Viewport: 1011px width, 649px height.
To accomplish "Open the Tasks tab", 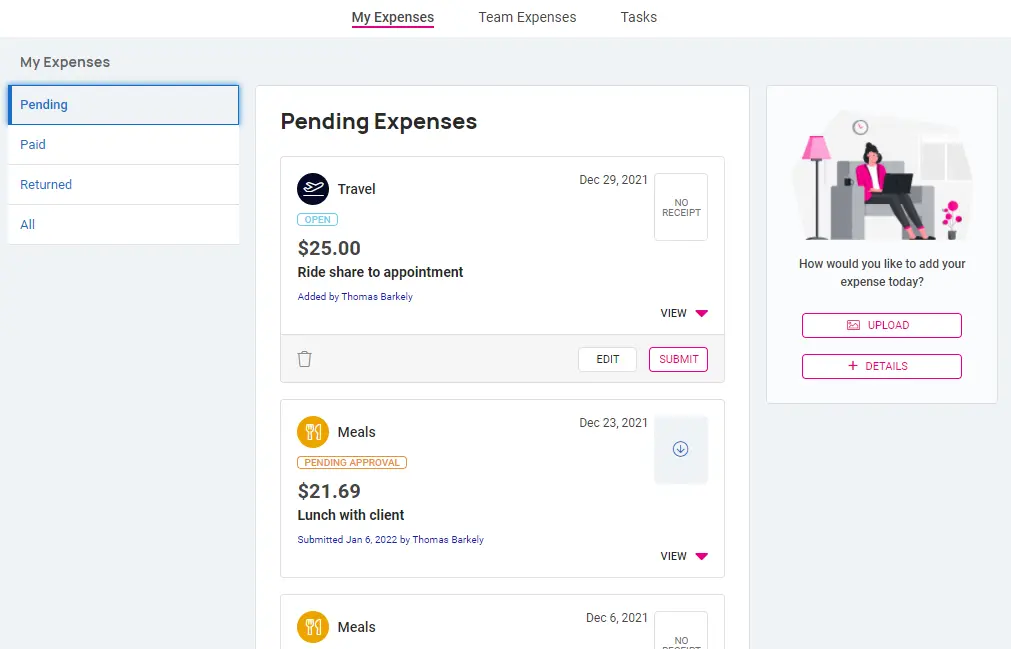I will coord(638,17).
